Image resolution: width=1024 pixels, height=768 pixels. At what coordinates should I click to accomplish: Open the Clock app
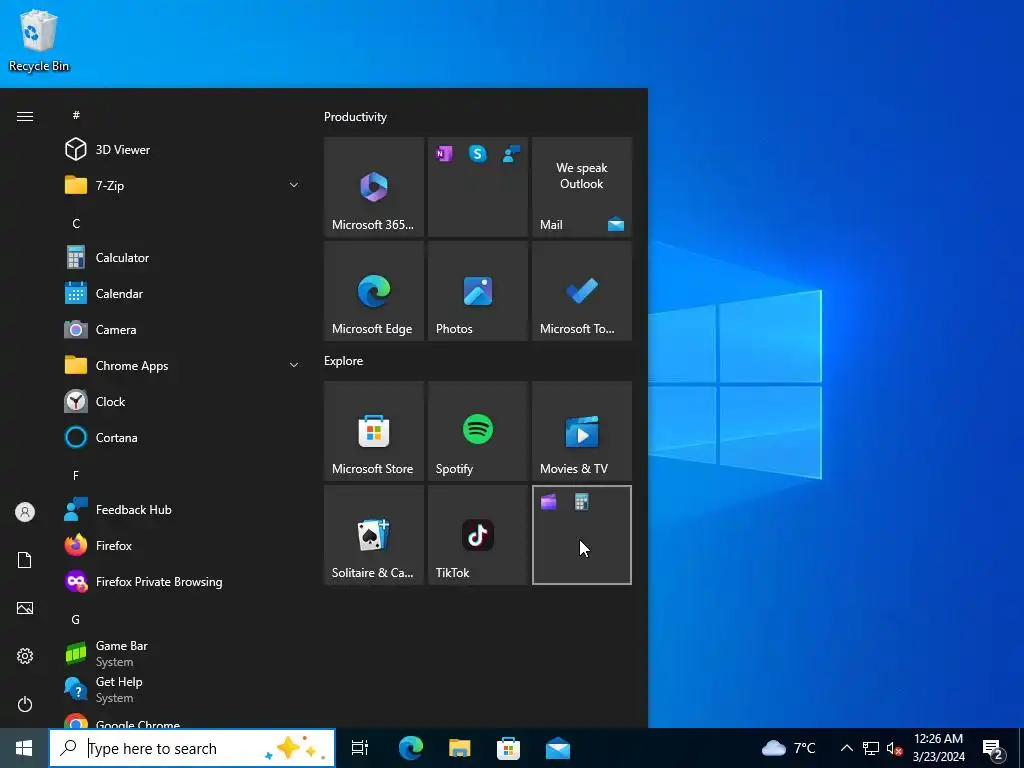coord(182,401)
